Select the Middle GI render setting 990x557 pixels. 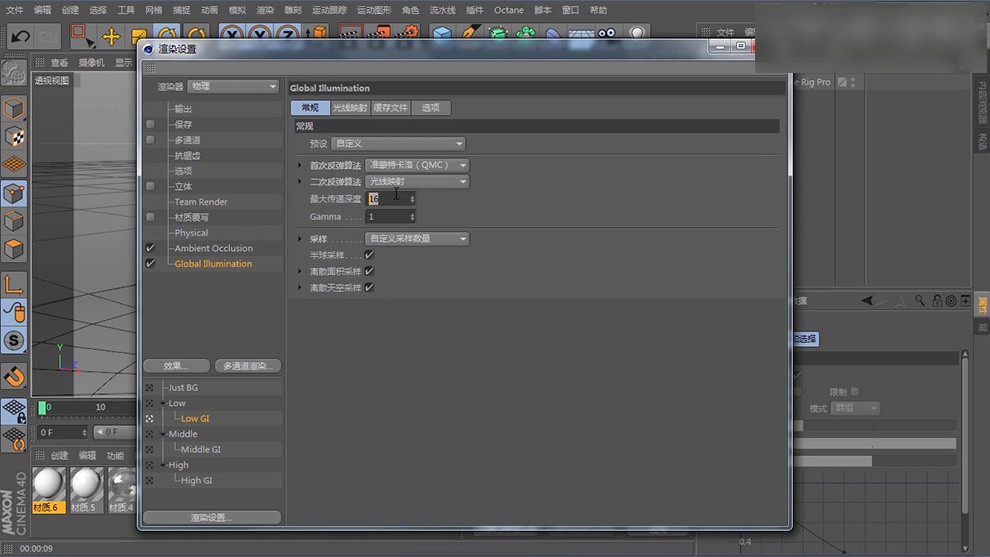click(x=201, y=450)
